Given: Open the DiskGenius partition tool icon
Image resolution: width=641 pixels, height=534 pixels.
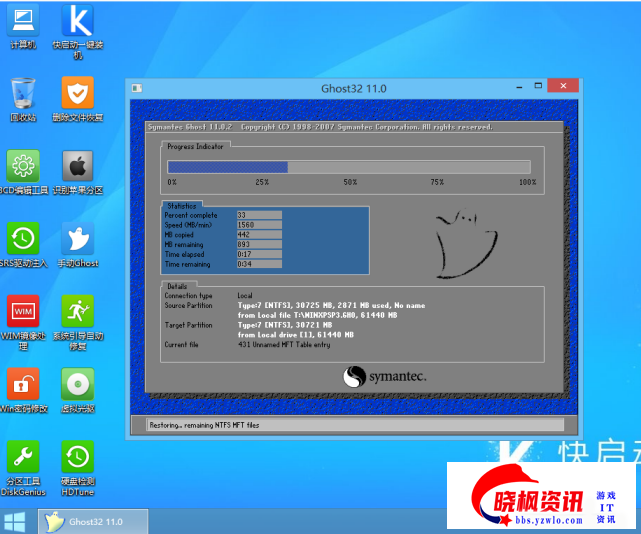Looking at the screenshot, I should (x=23, y=456).
